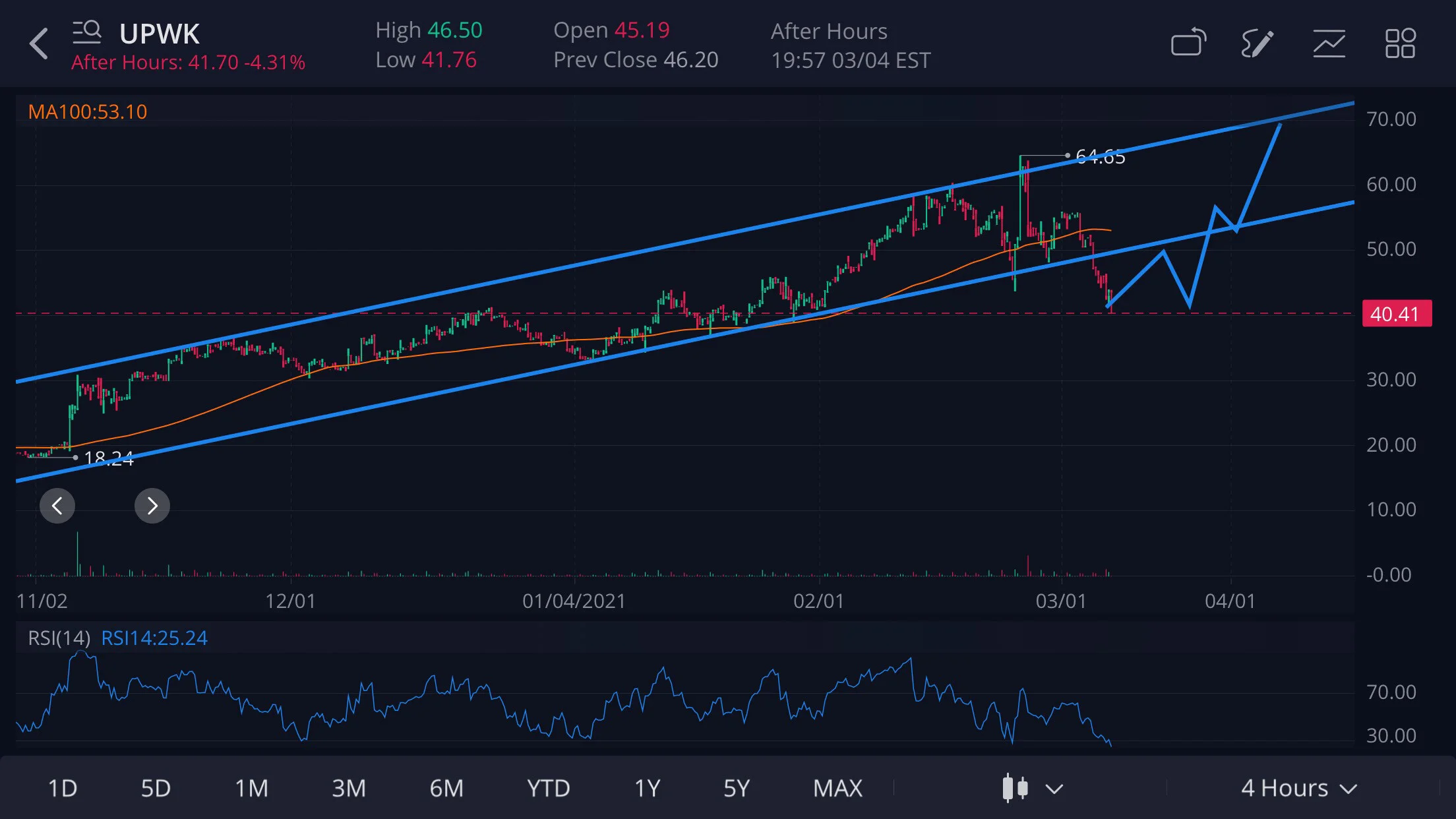Tap the After Hours 41.70 -4.31% quote
This screenshot has height=819, width=1456.
188,62
